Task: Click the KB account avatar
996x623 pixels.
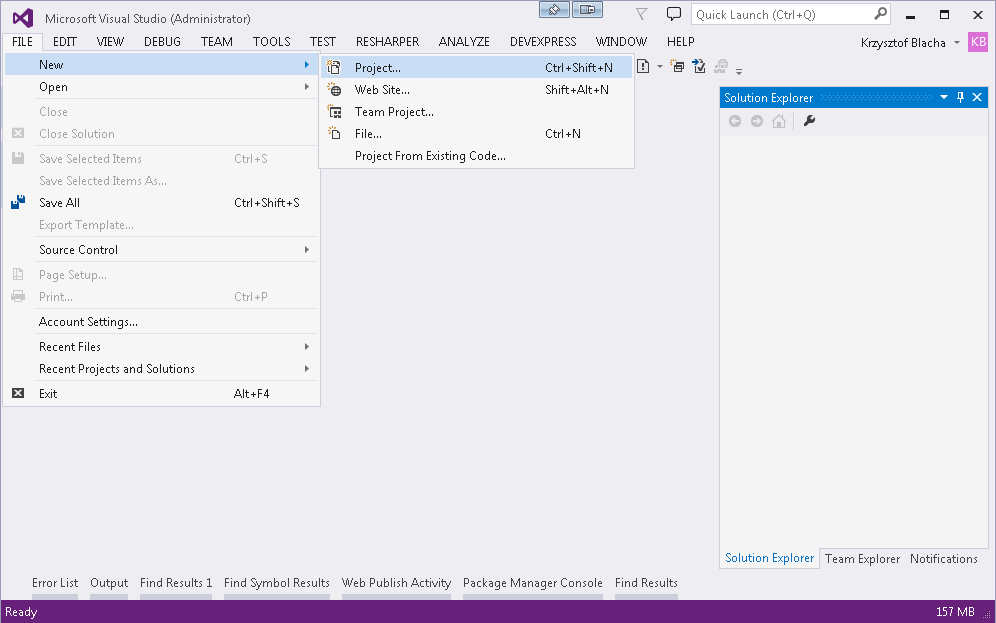Action: [x=978, y=42]
